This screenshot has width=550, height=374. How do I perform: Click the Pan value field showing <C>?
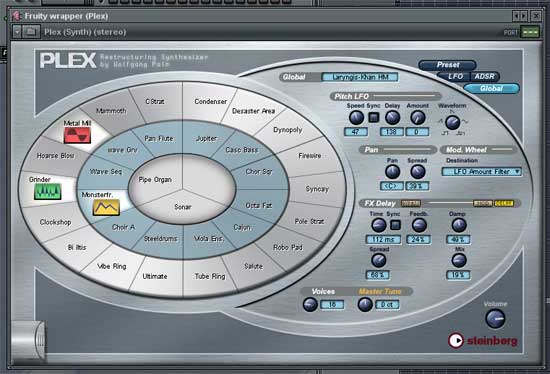[x=391, y=186]
